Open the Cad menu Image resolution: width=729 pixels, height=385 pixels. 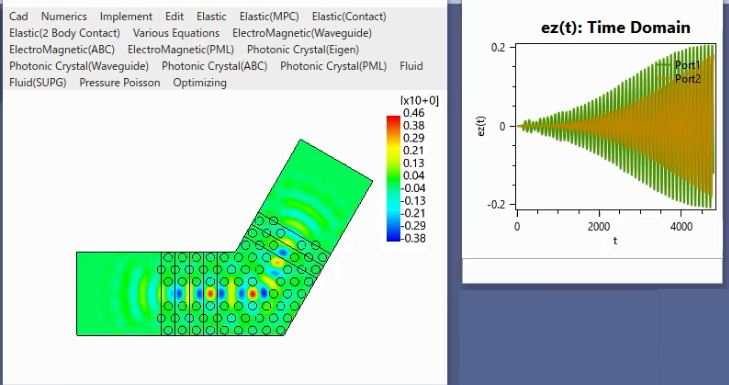coord(19,16)
